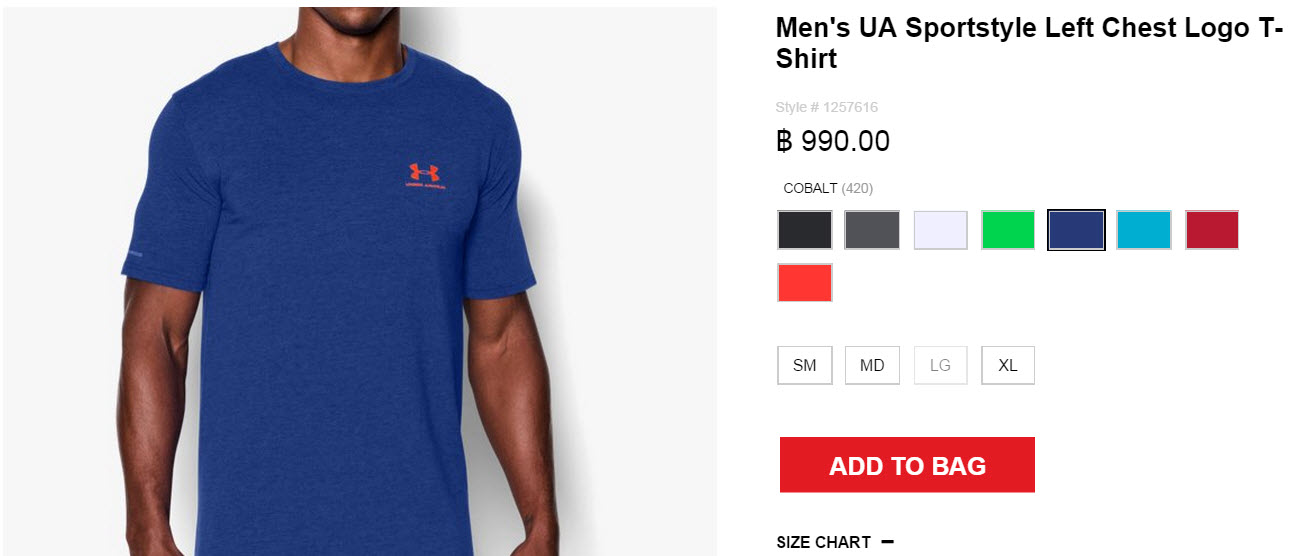This screenshot has width=1305, height=556.
Task: Click the minus icon beside Size Chart
Action: 888,542
